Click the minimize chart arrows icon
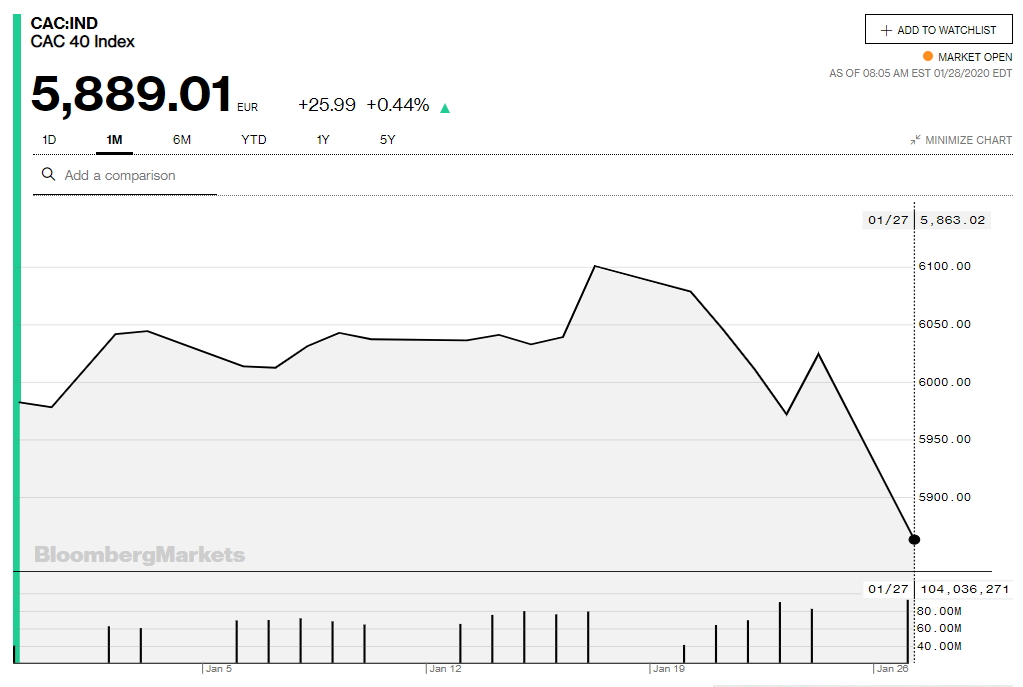This screenshot has width=1023, height=687. [x=915, y=140]
